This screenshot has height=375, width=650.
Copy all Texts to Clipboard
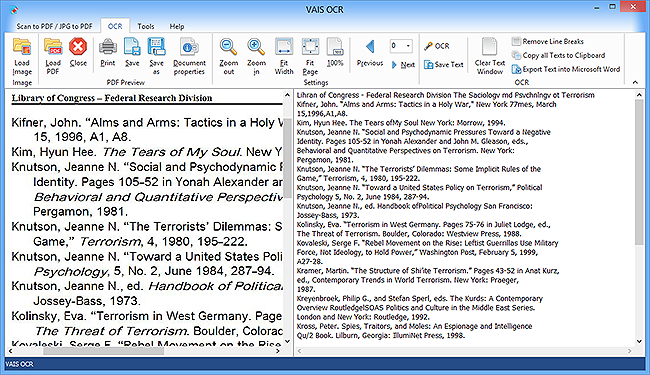click(558, 55)
